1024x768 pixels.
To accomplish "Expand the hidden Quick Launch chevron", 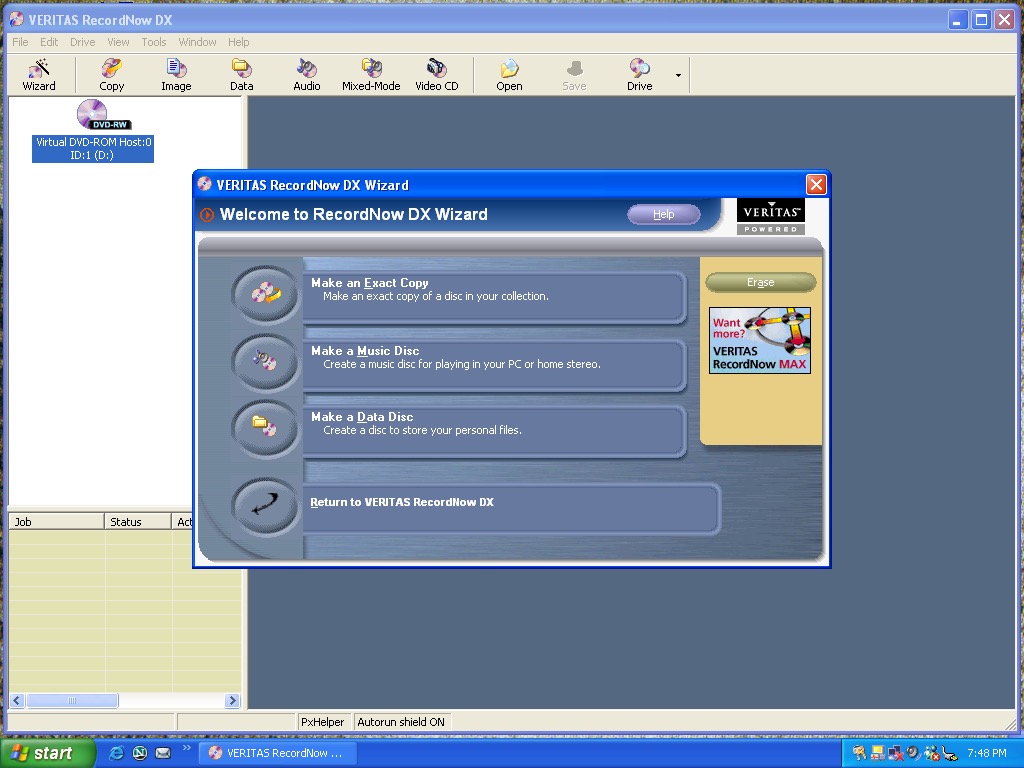I will pos(186,748).
